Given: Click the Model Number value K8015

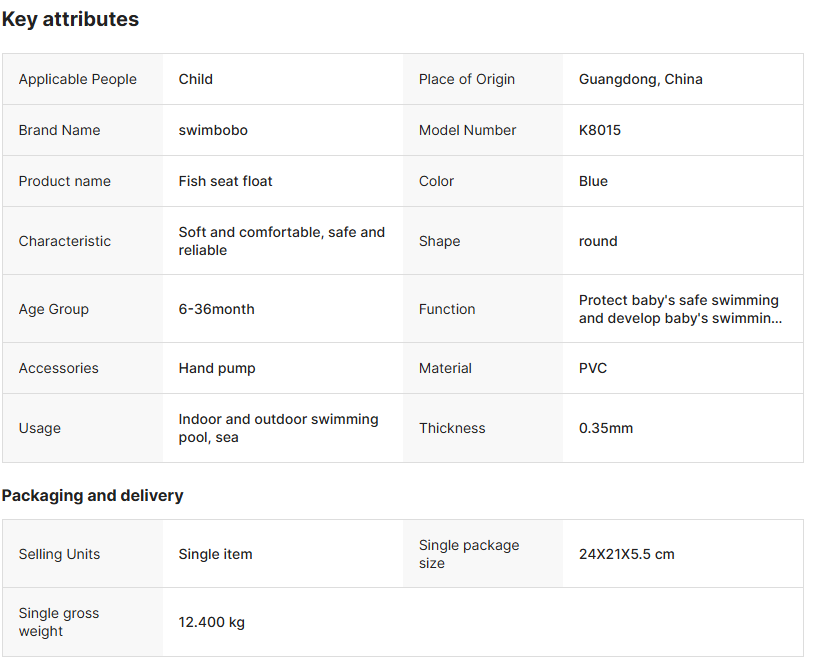Looking at the screenshot, I should click(600, 130).
